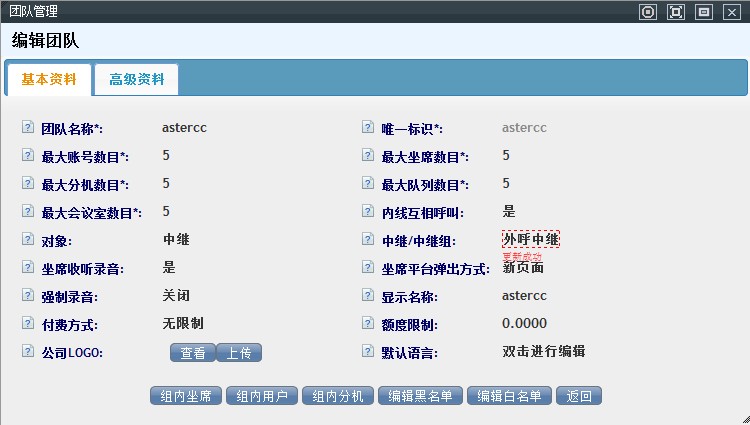Open 组内坐席 agent list
The width and height of the screenshot is (750, 425).
[186, 396]
